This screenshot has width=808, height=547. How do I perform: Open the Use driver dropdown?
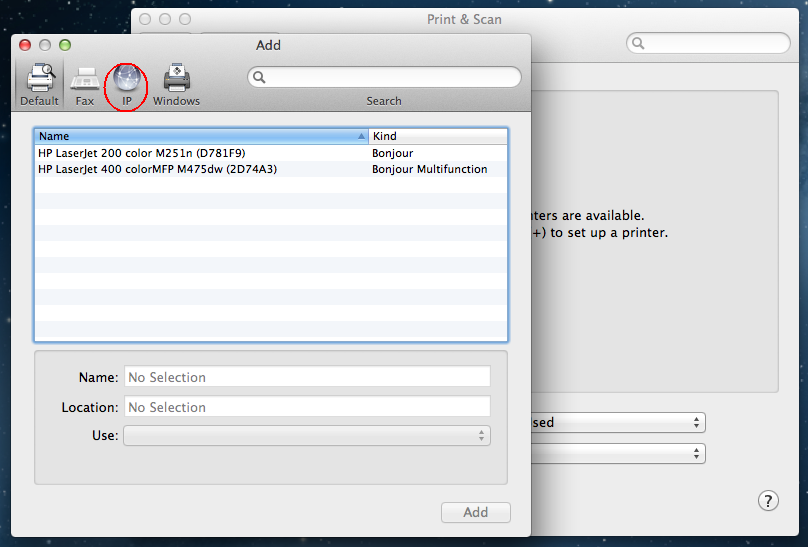tap(306, 435)
